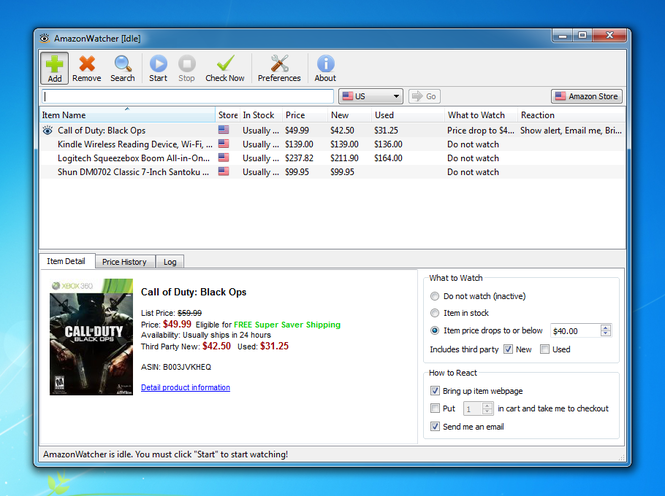Select Item price drops to or below
Screen dimensions: 665x496
coord(434,330)
